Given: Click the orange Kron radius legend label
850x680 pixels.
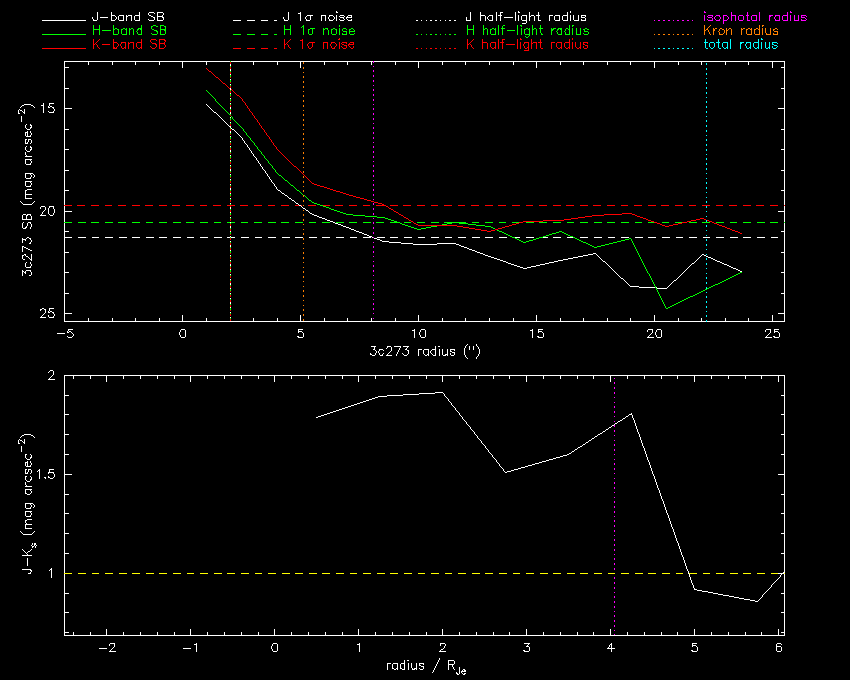Looking at the screenshot, I should (x=741, y=31).
